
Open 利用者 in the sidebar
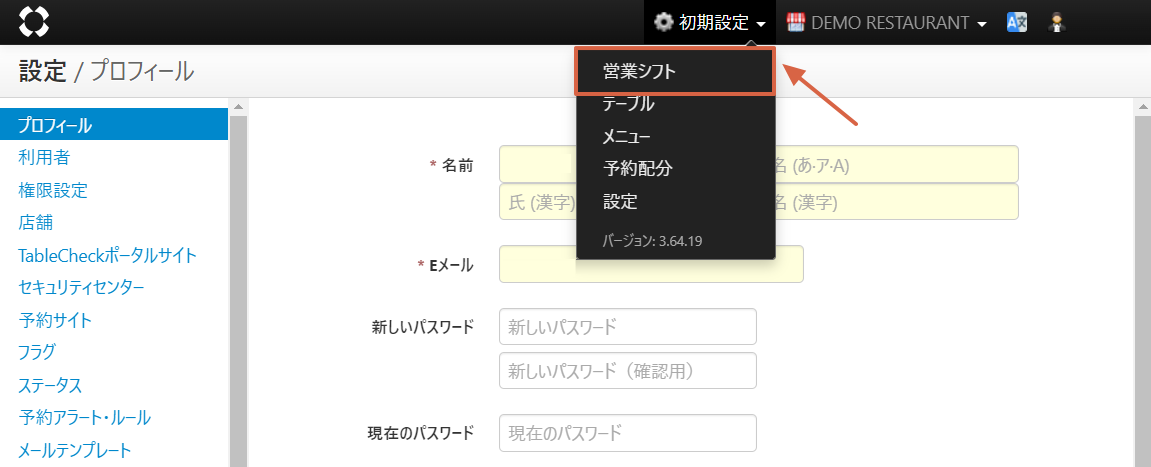pos(44,157)
